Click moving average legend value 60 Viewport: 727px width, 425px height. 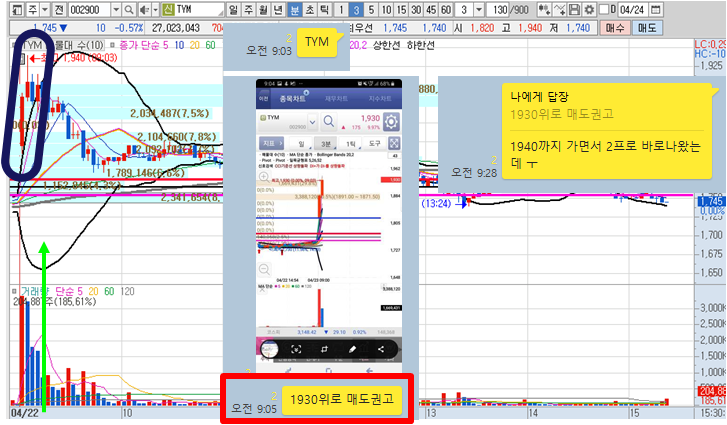[210, 45]
